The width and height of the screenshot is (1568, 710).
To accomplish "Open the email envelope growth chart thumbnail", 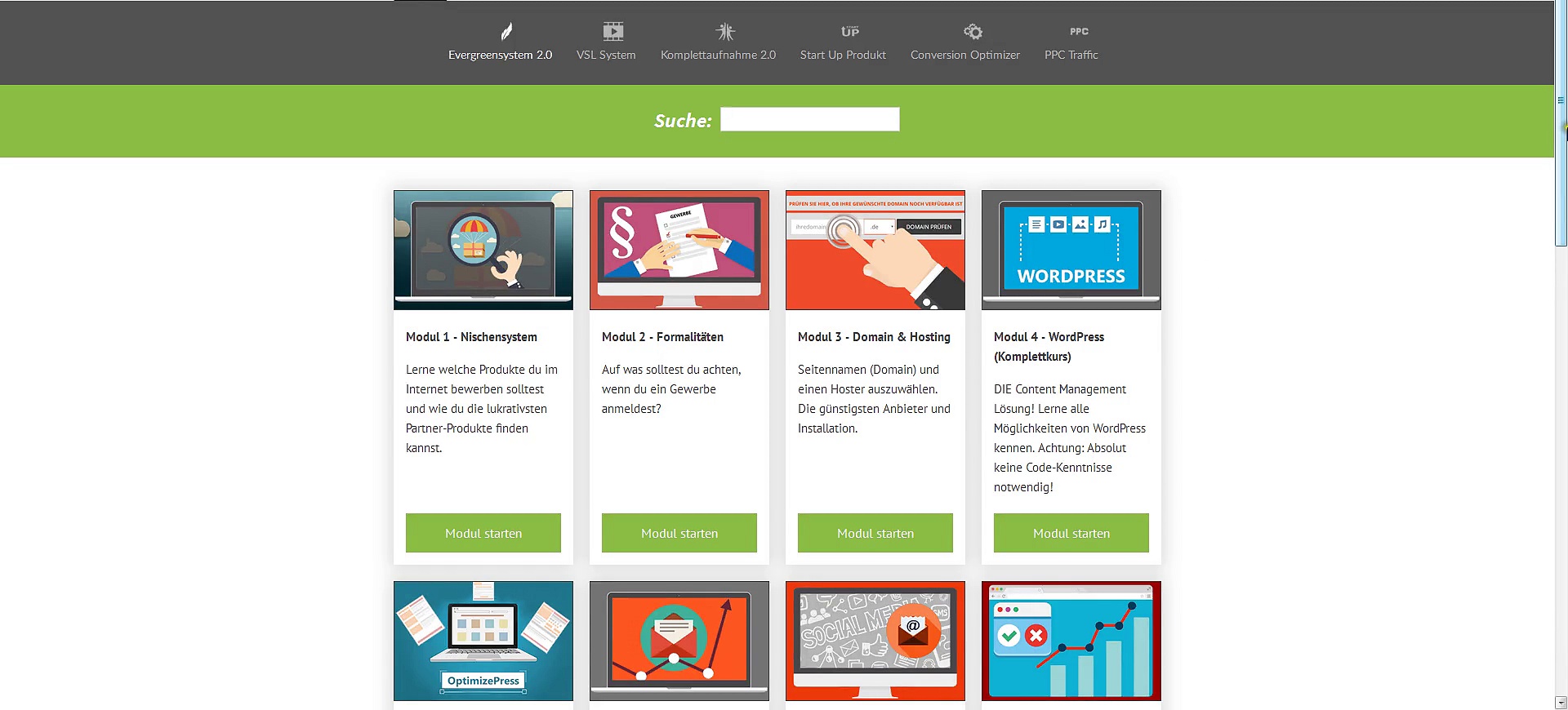I will point(679,641).
